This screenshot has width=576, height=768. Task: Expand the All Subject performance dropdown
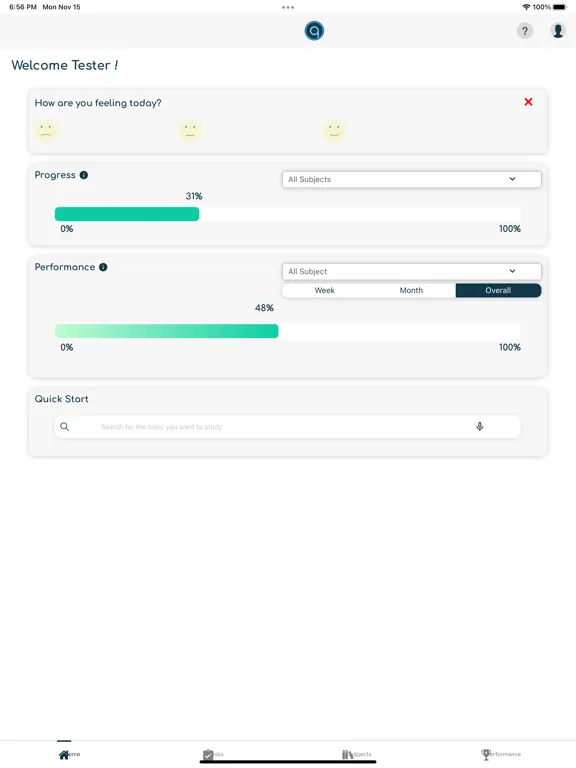411,271
